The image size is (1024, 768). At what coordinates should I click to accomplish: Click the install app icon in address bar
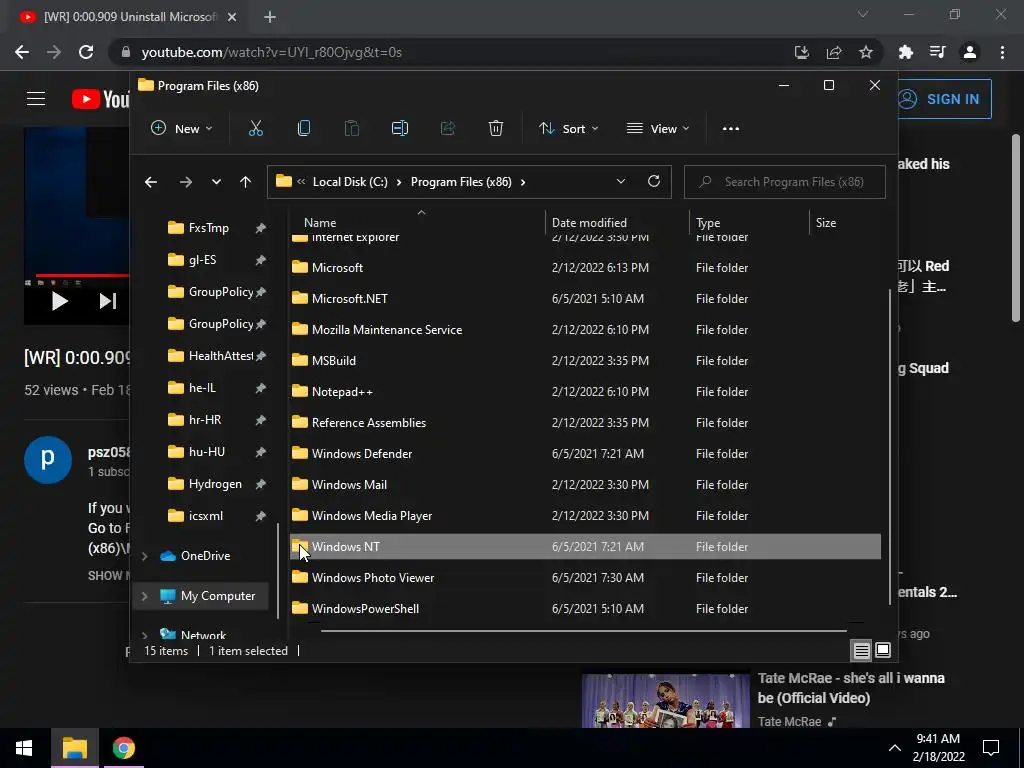[802, 52]
